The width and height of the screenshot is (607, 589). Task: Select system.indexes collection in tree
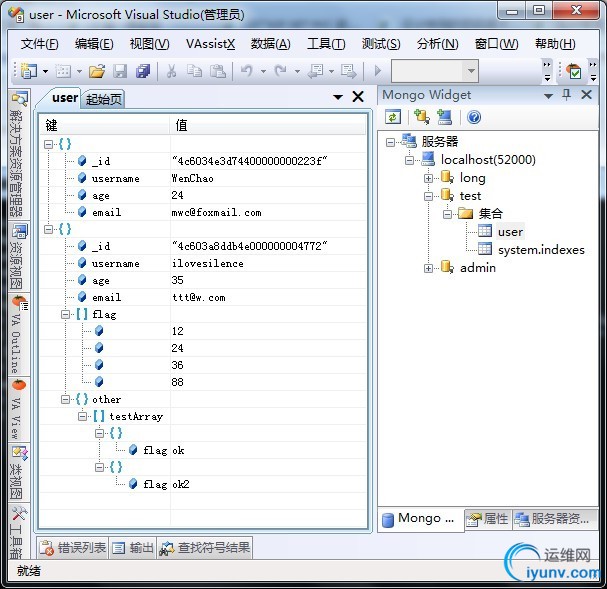tap(541, 250)
